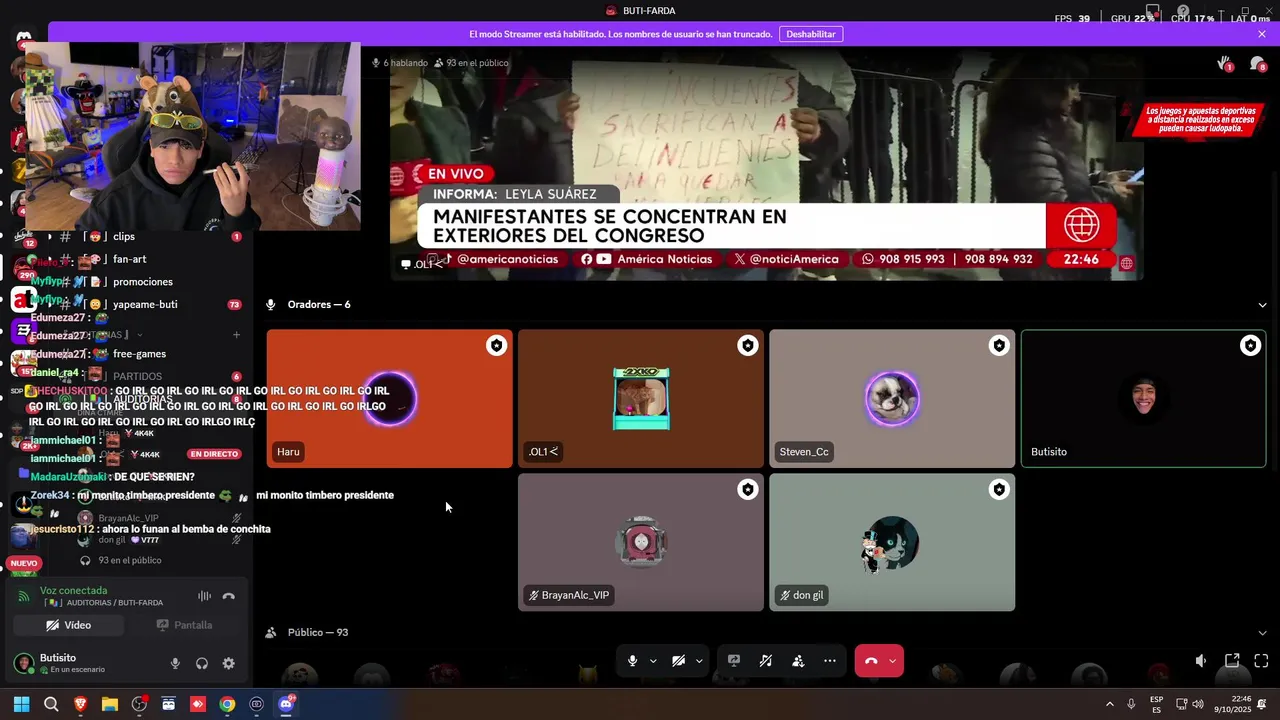The width and height of the screenshot is (1280, 720).
Task: Turn on Vídeo in voice panel
Action: coord(68,625)
